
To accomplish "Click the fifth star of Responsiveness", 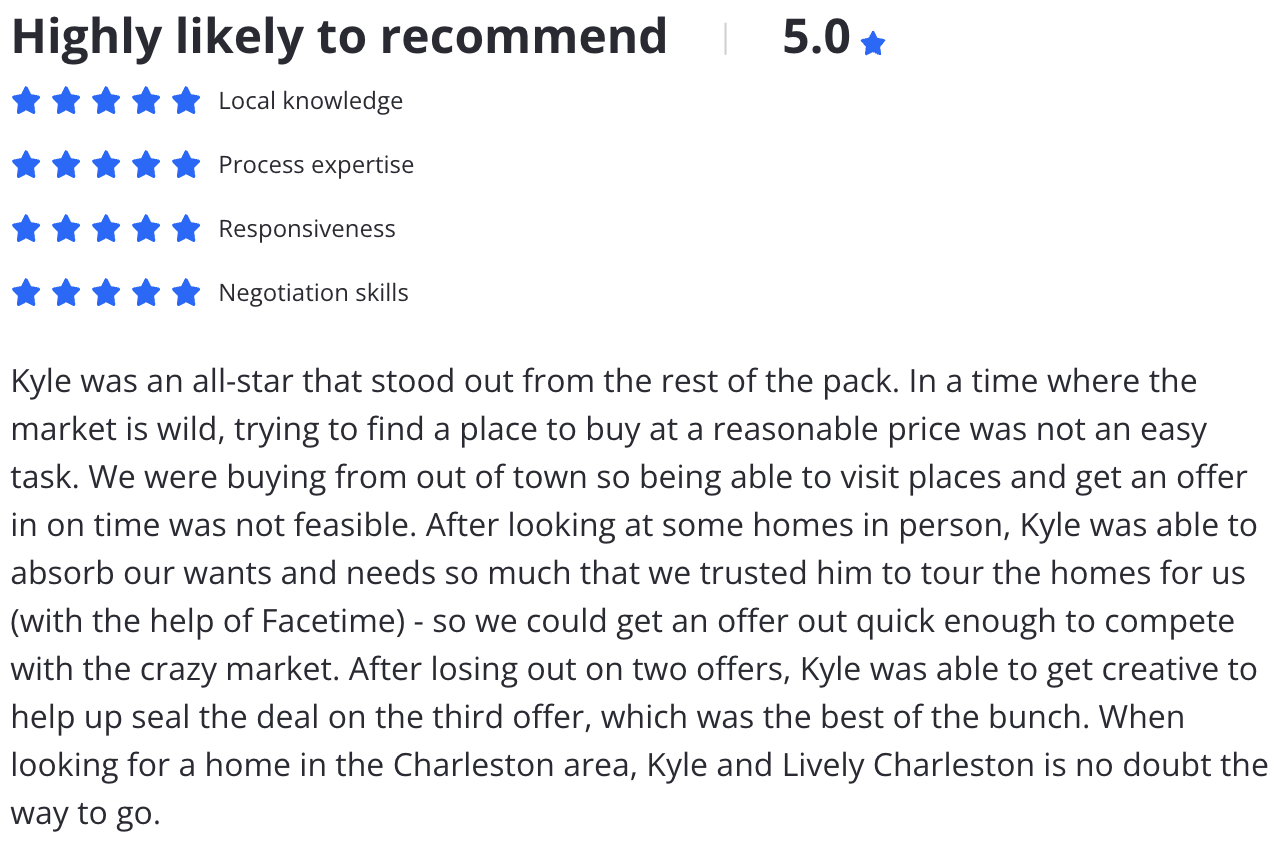I will coord(186,229).
